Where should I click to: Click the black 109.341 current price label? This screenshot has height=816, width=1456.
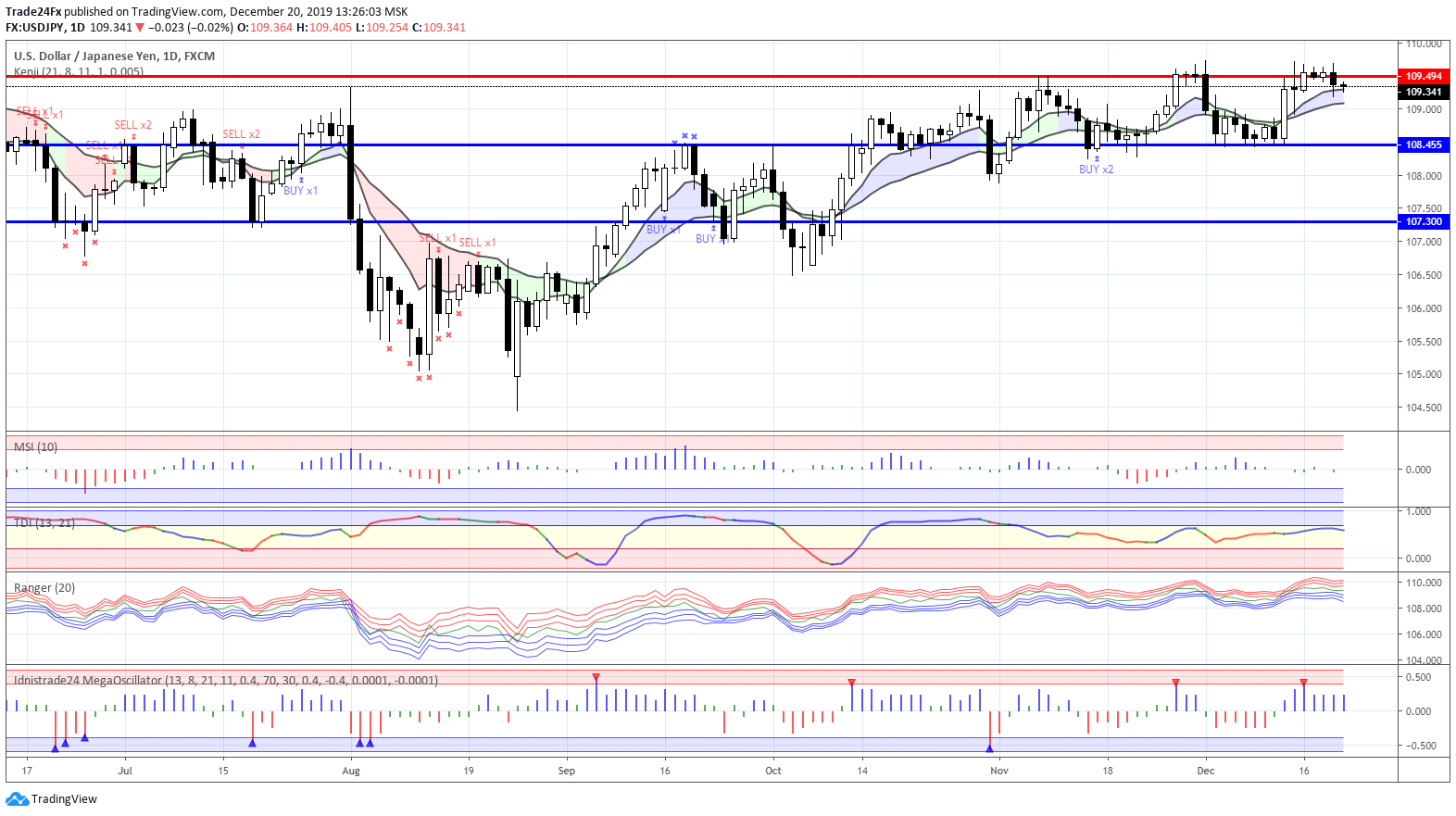coord(1423,92)
